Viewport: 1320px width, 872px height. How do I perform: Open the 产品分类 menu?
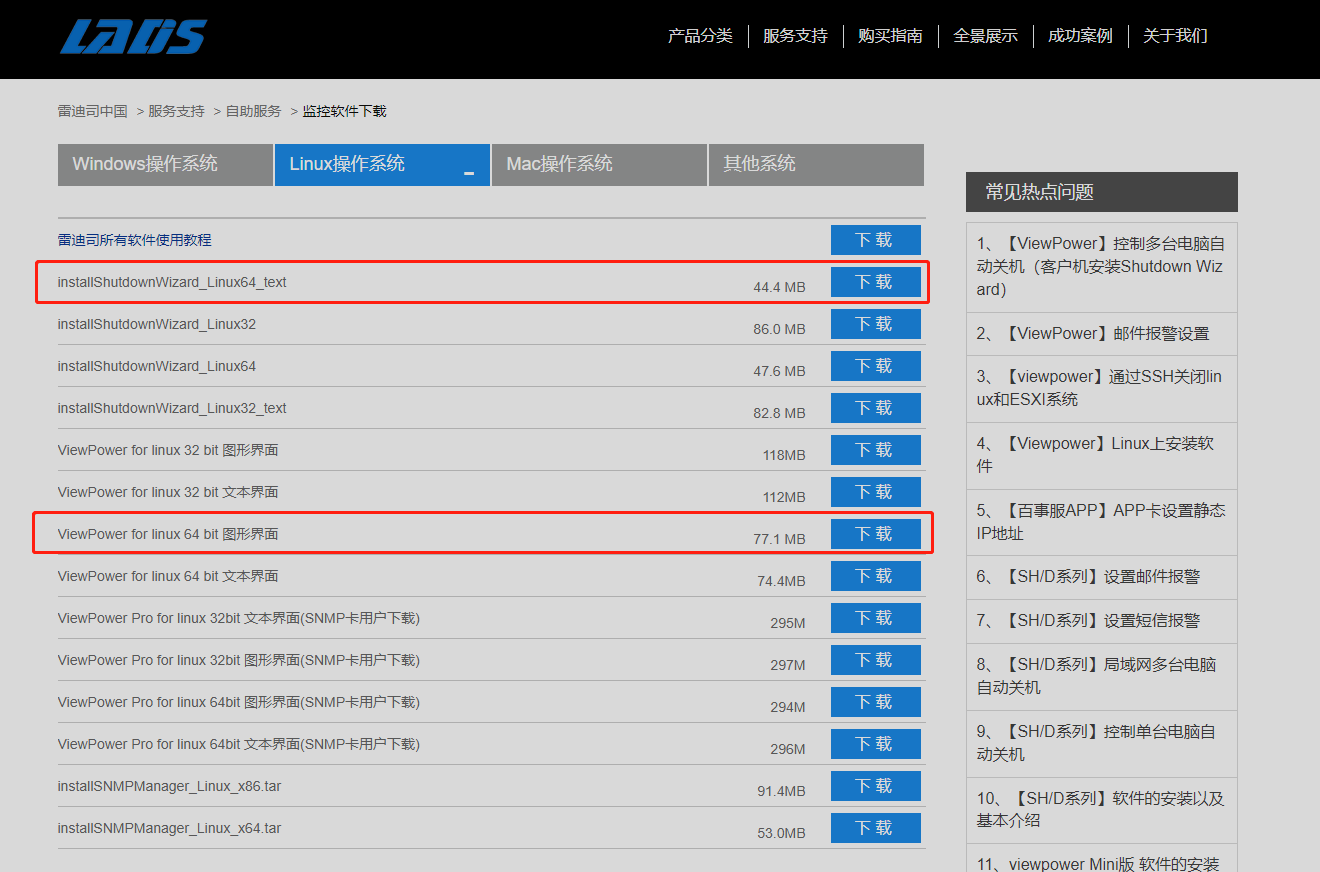tap(700, 36)
